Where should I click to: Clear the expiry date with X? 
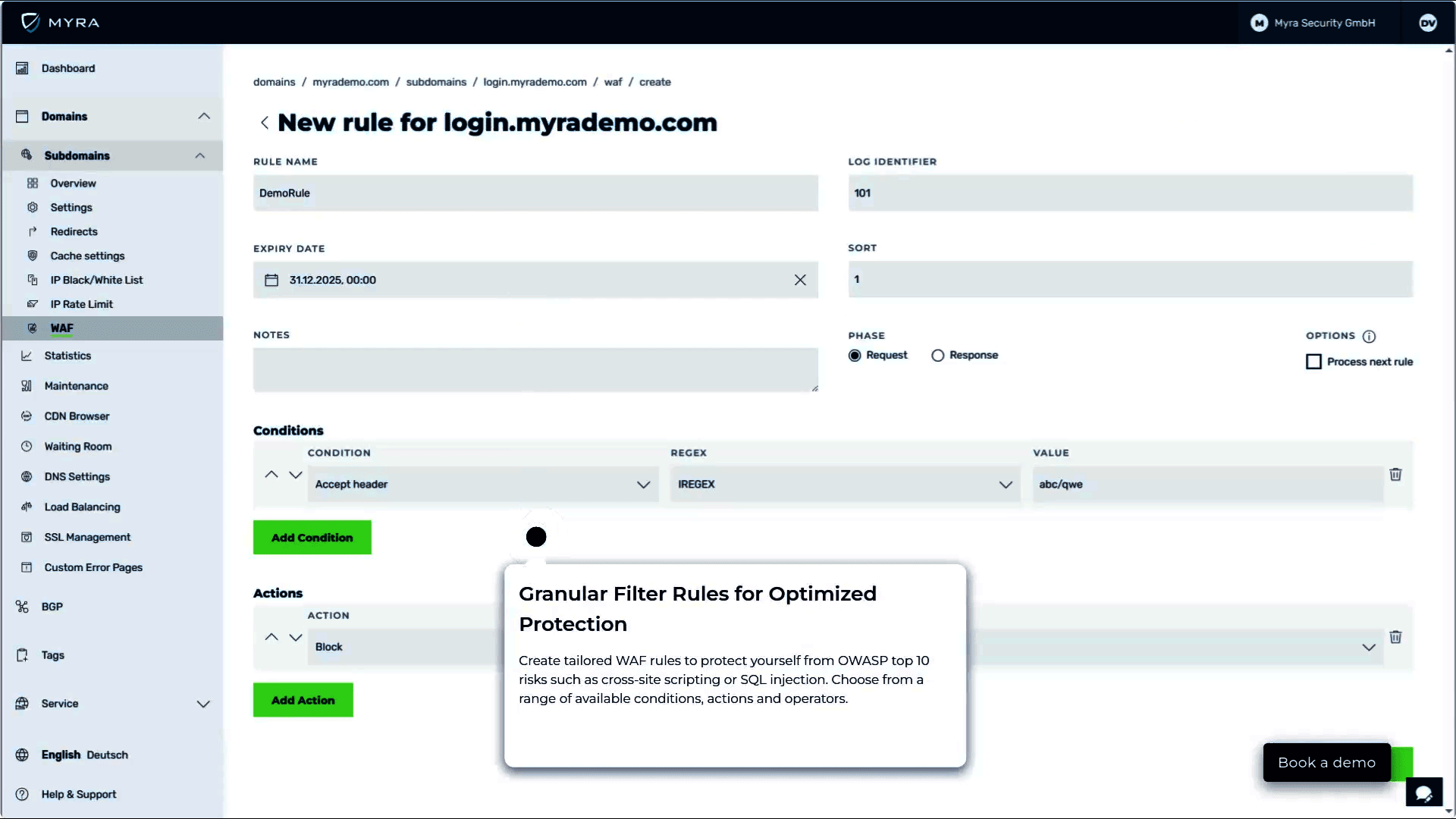(x=800, y=280)
